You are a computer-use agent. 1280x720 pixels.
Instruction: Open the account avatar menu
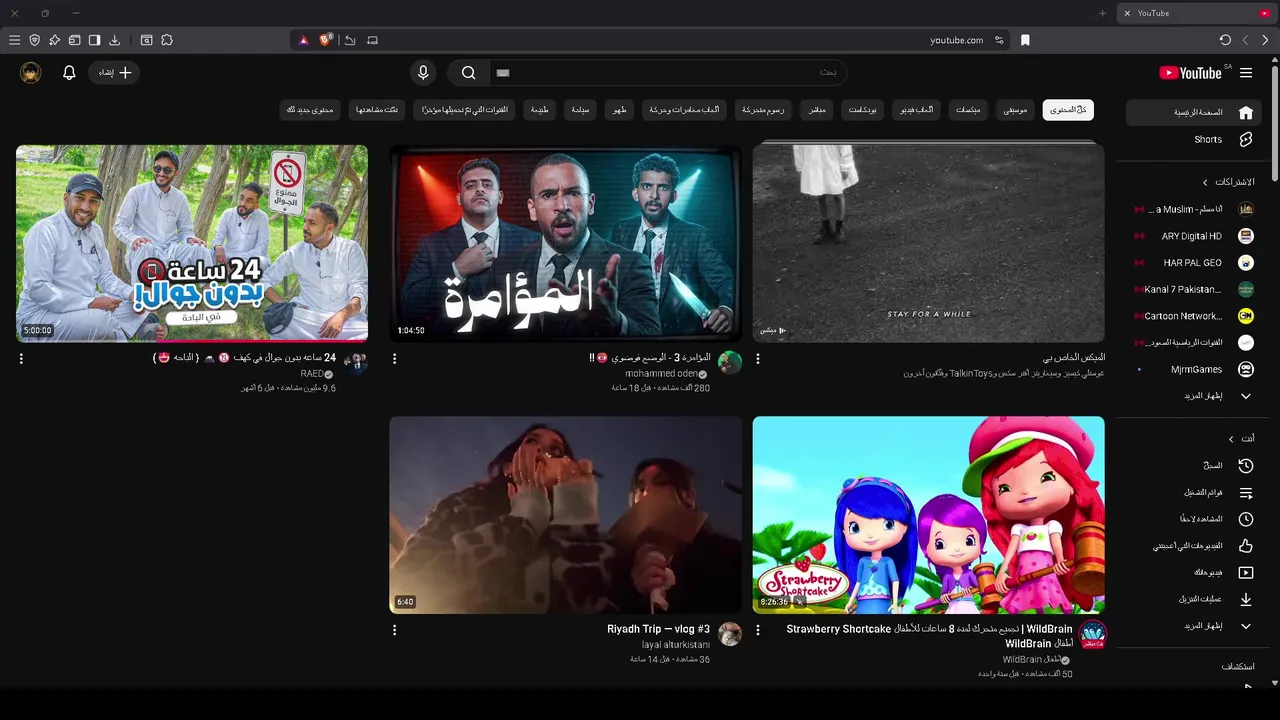pos(31,73)
